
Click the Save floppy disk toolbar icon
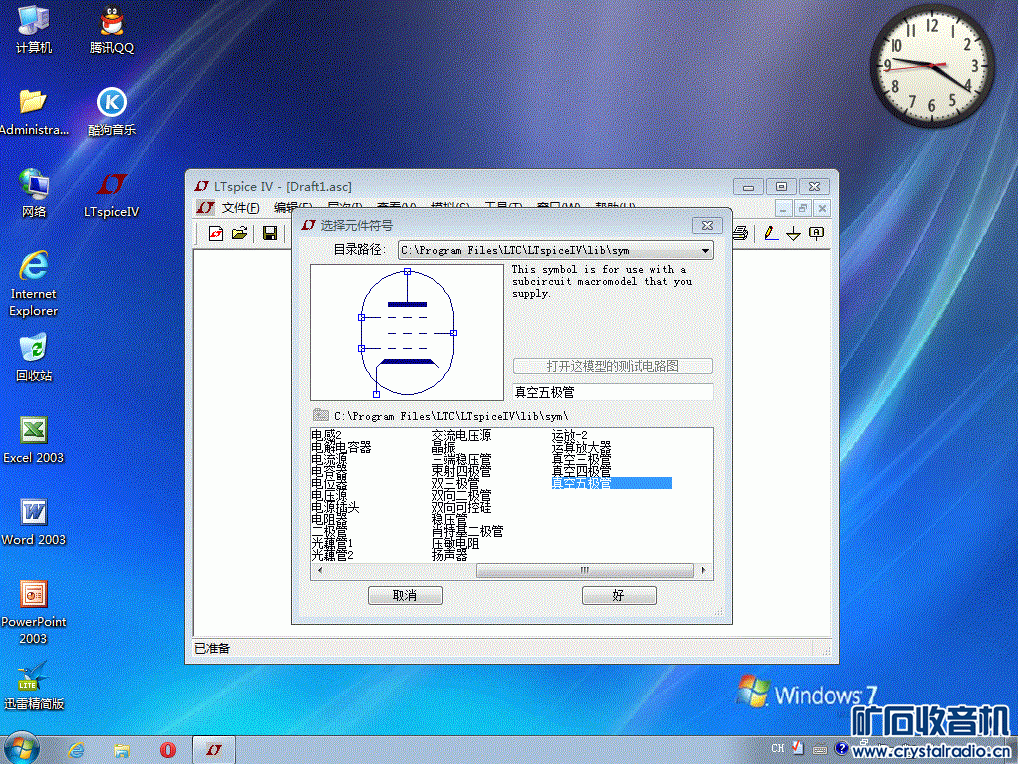coord(269,233)
